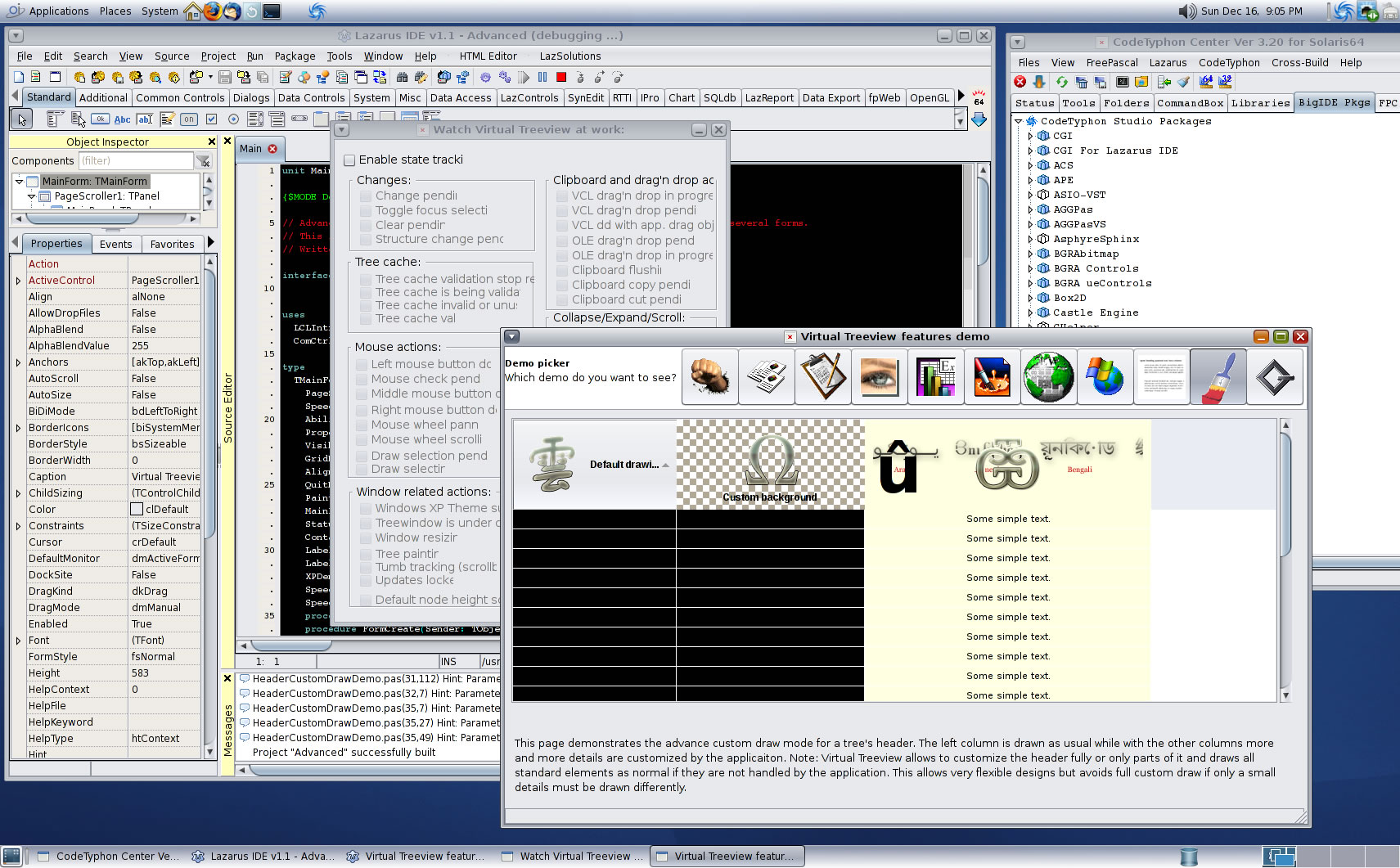Viewport: 1400px width, 868px height.
Task: Open the Windows logo demo icon
Action: point(1105,377)
